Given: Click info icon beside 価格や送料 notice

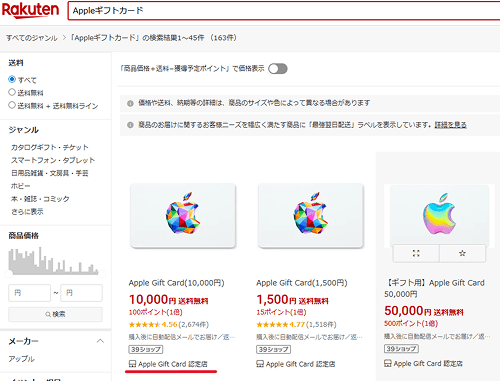Looking at the screenshot, I should tap(130, 103).
